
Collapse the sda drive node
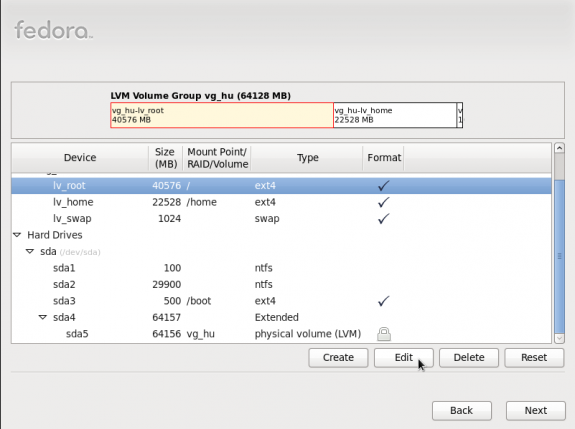[30, 252]
